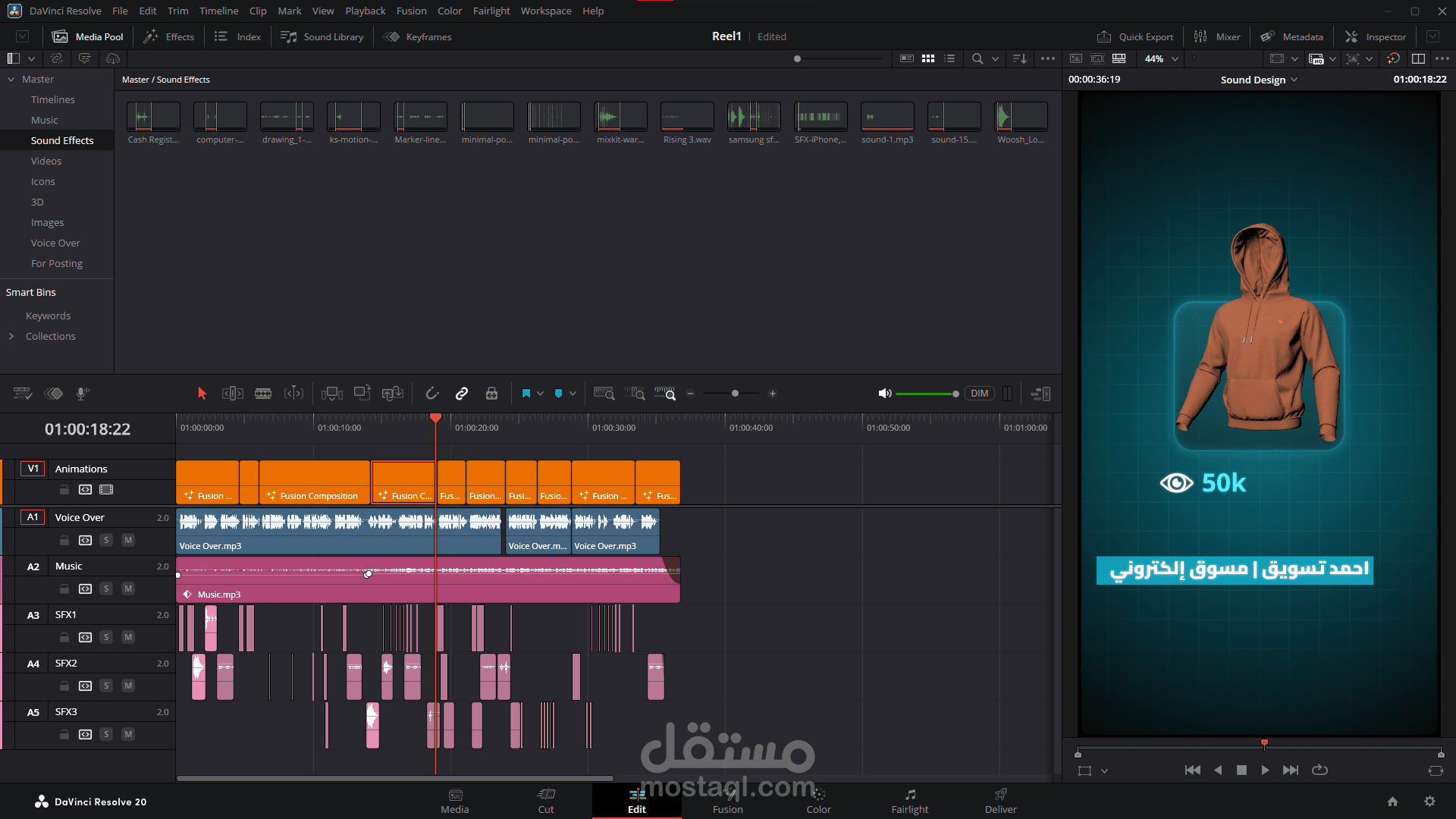Solo the Music track
Screen dimensions: 1456x819
pyautogui.click(x=106, y=588)
